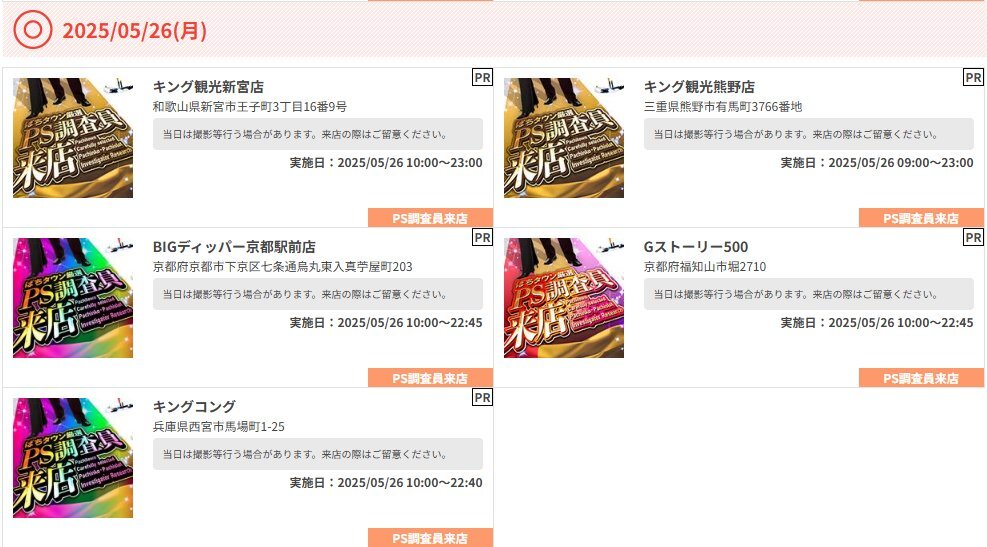Click the red double-circle icon beside 2025/05/26
Image resolution: width=987 pixels, height=547 pixels.
(33, 30)
